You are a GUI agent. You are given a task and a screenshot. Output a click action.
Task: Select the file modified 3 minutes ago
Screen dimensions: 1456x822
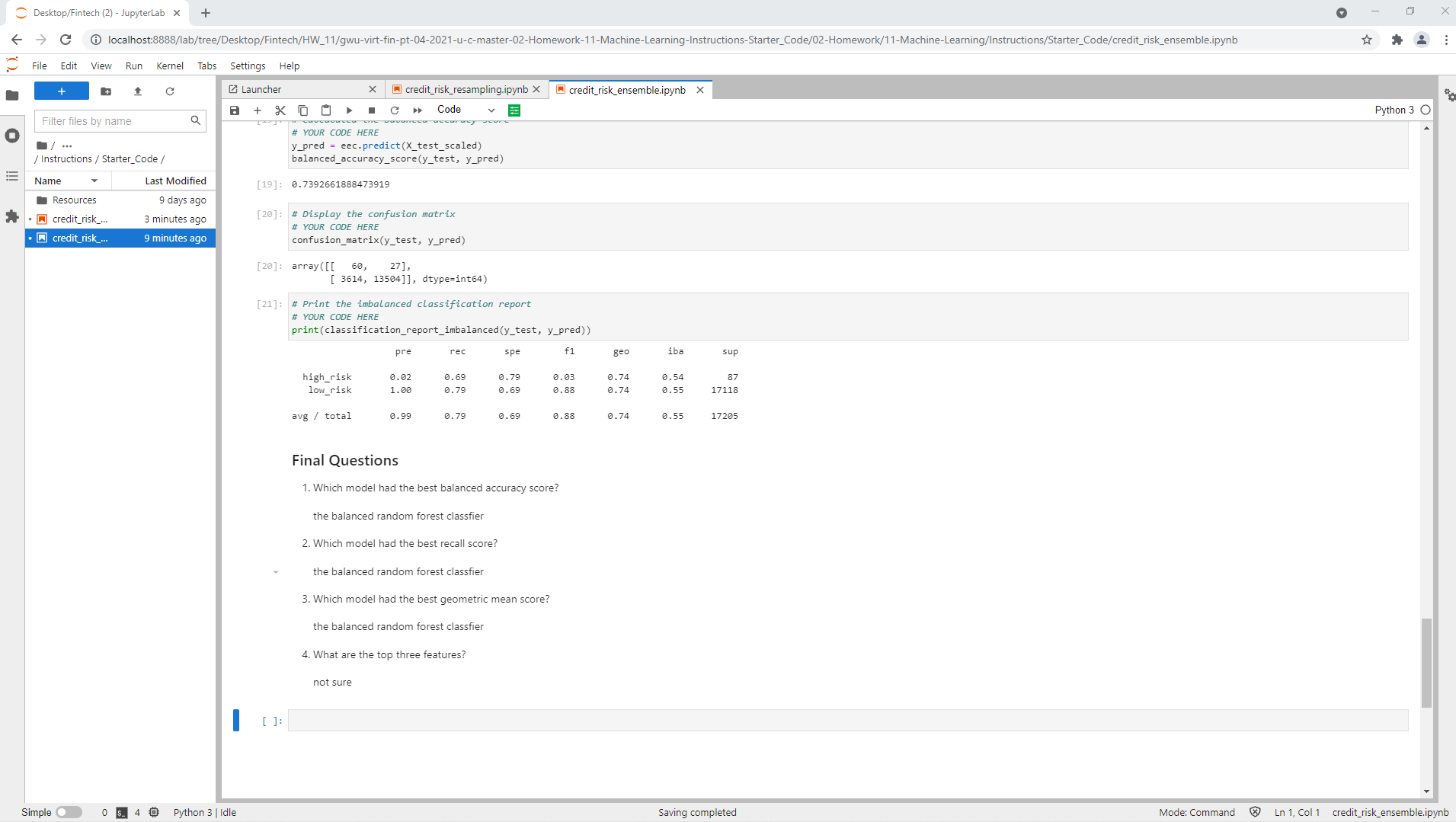pos(120,219)
